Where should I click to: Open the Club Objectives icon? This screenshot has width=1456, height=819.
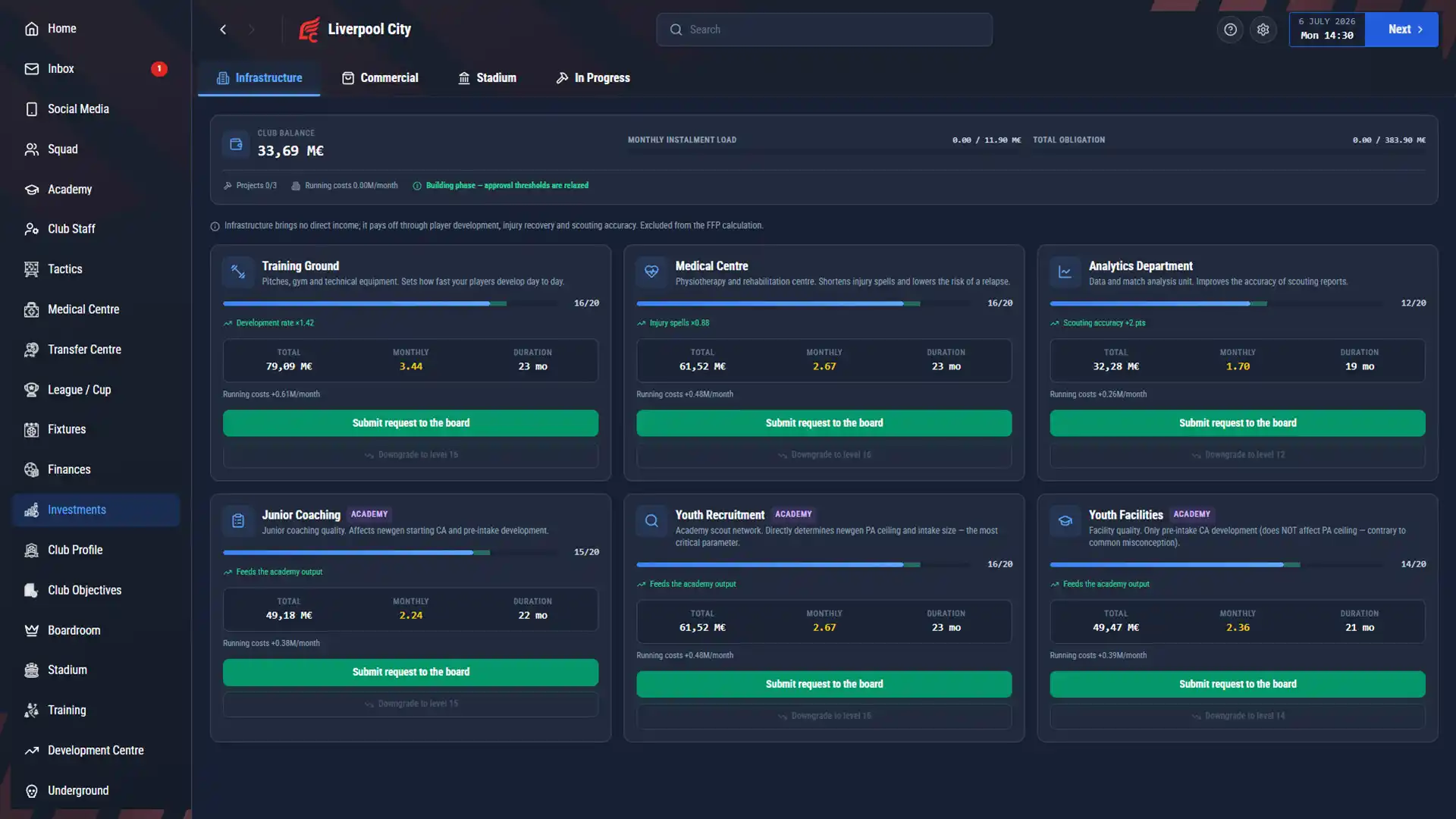click(31, 591)
